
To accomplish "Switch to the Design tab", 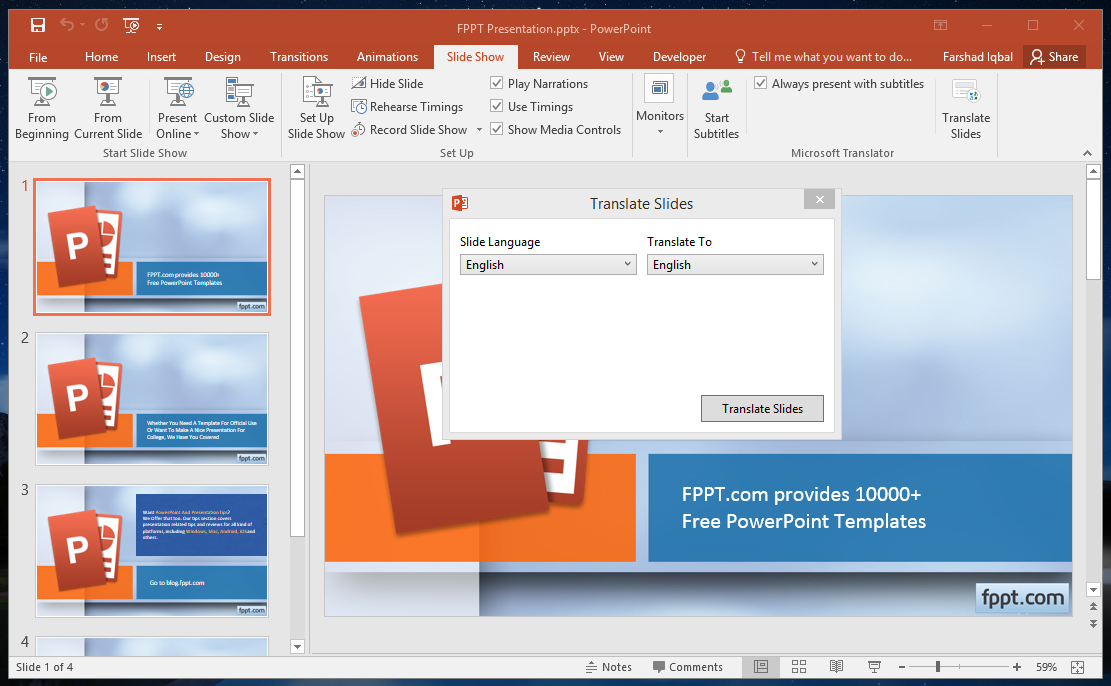I will click(x=222, y=57).
